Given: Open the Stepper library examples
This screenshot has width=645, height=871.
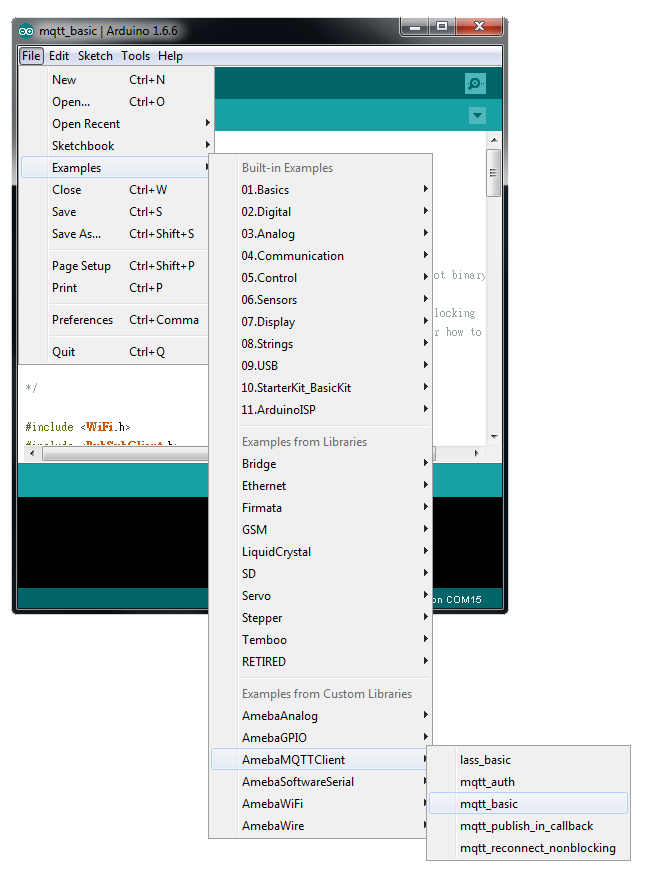Looking at the screenshot, I should click(321, 618).
